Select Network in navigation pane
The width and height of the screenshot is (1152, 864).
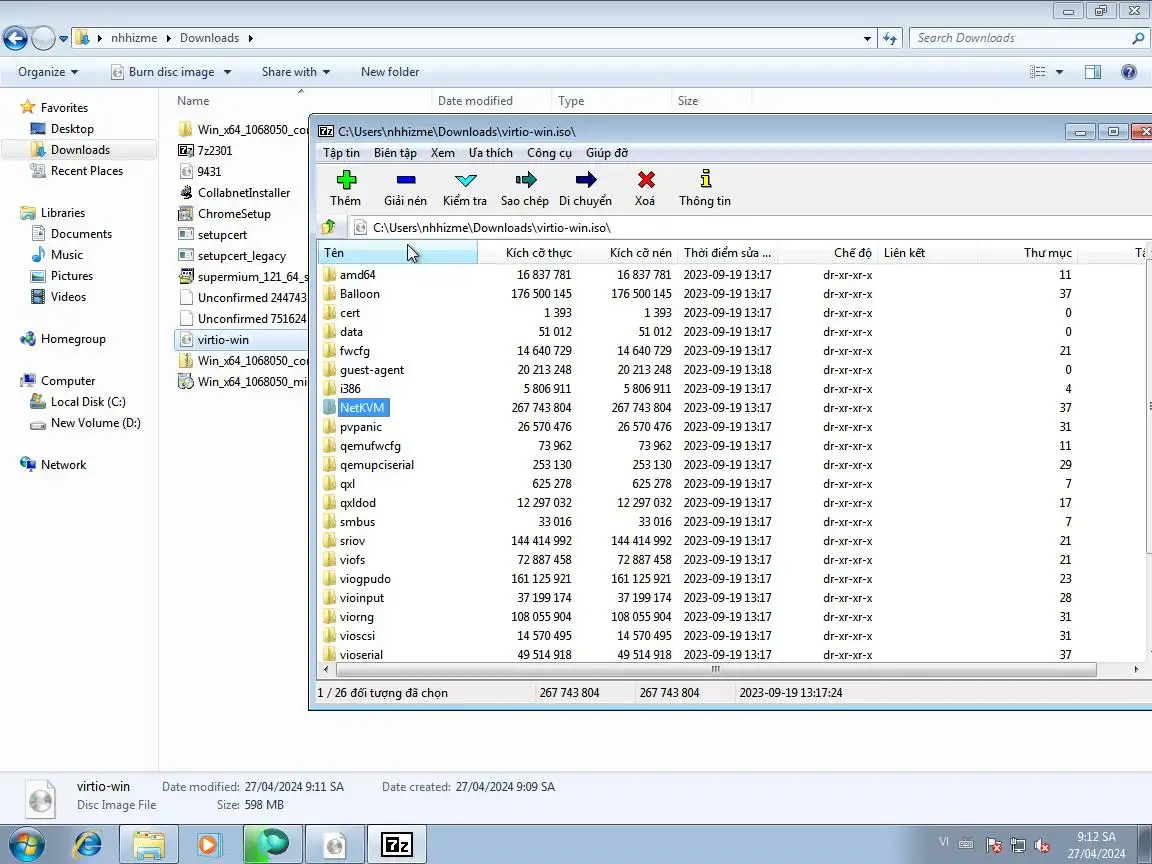tap(63, 465)
